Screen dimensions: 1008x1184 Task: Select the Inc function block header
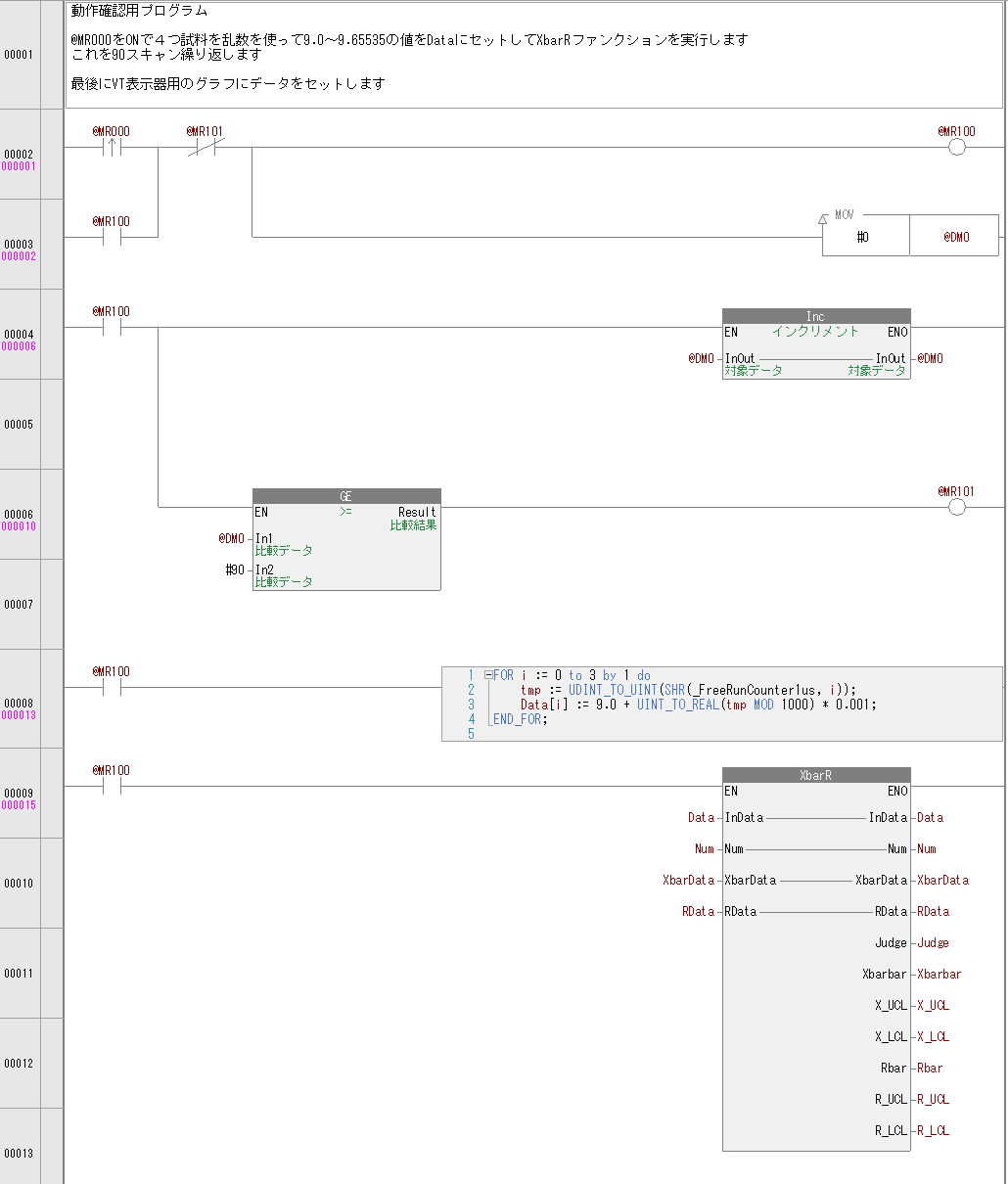[x=815, y=316]
